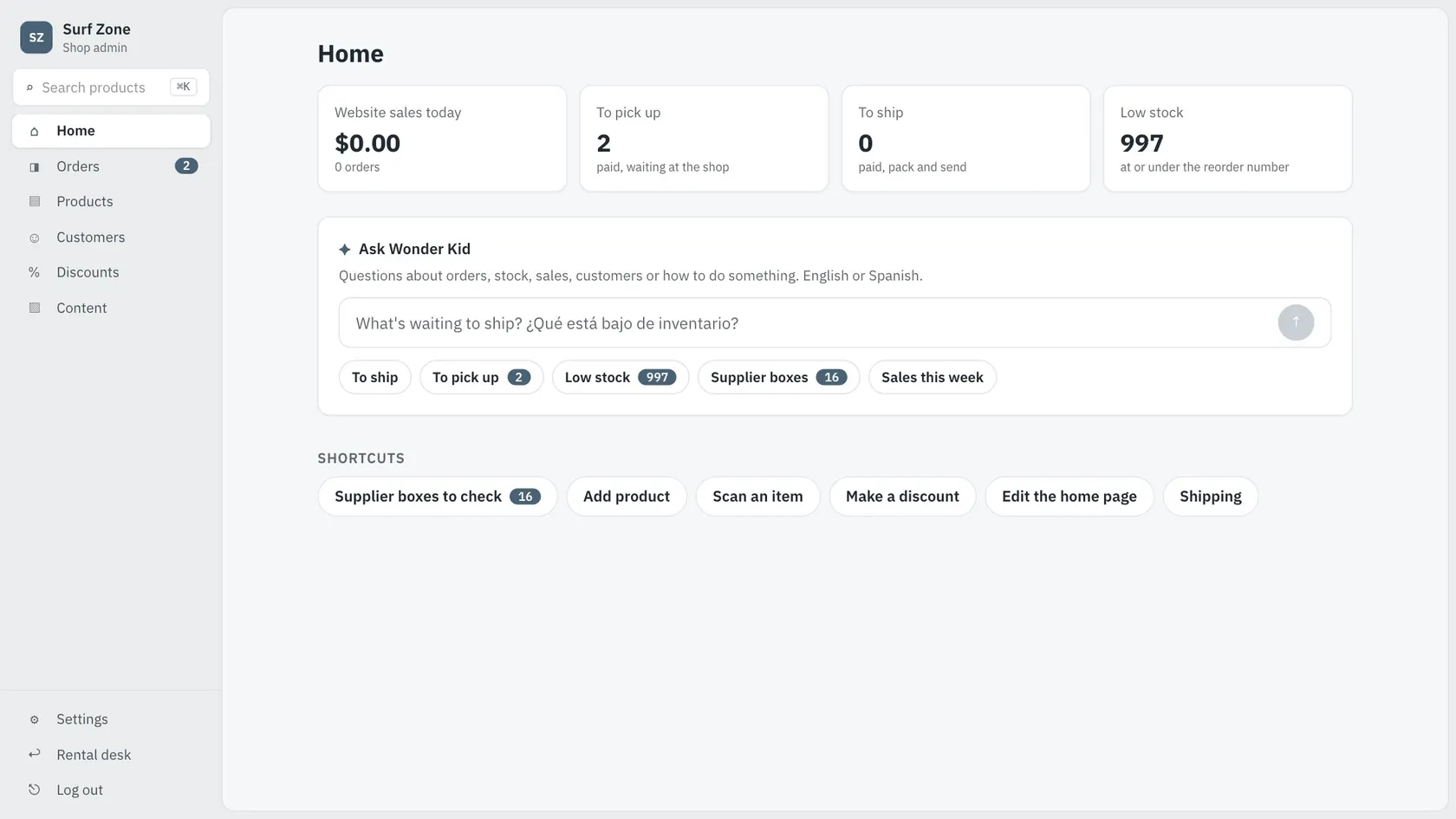Open the Products menu item
This screenshot has width=1456, height=819.
coord(111,202)
